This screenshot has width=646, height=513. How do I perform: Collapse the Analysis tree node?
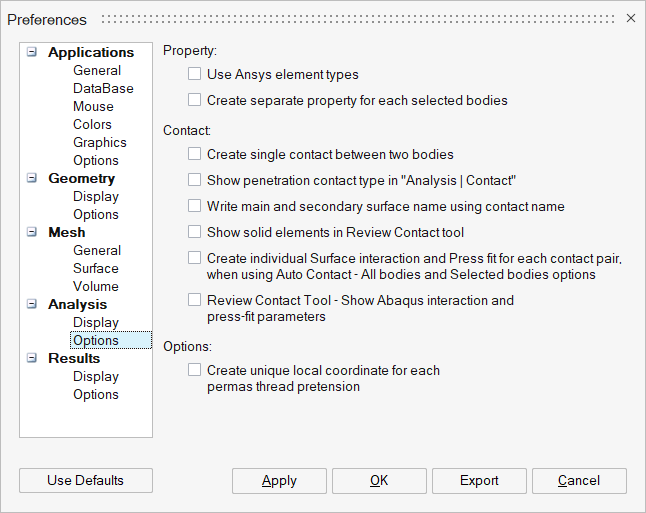(32, 305)
